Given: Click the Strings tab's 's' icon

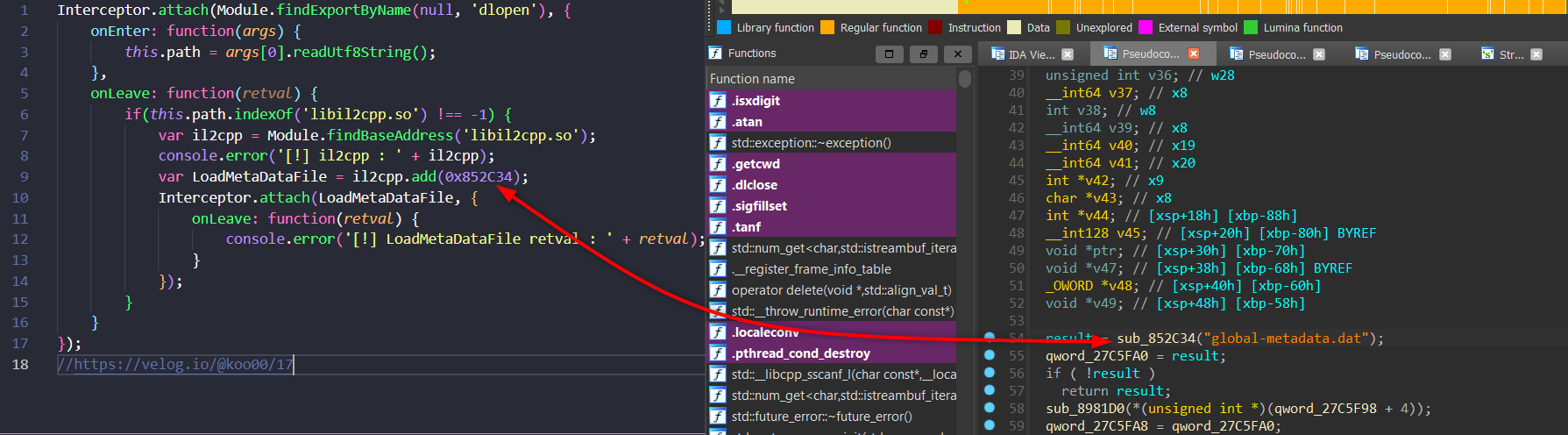Looking at the screenshot, I should [1487, 53].
